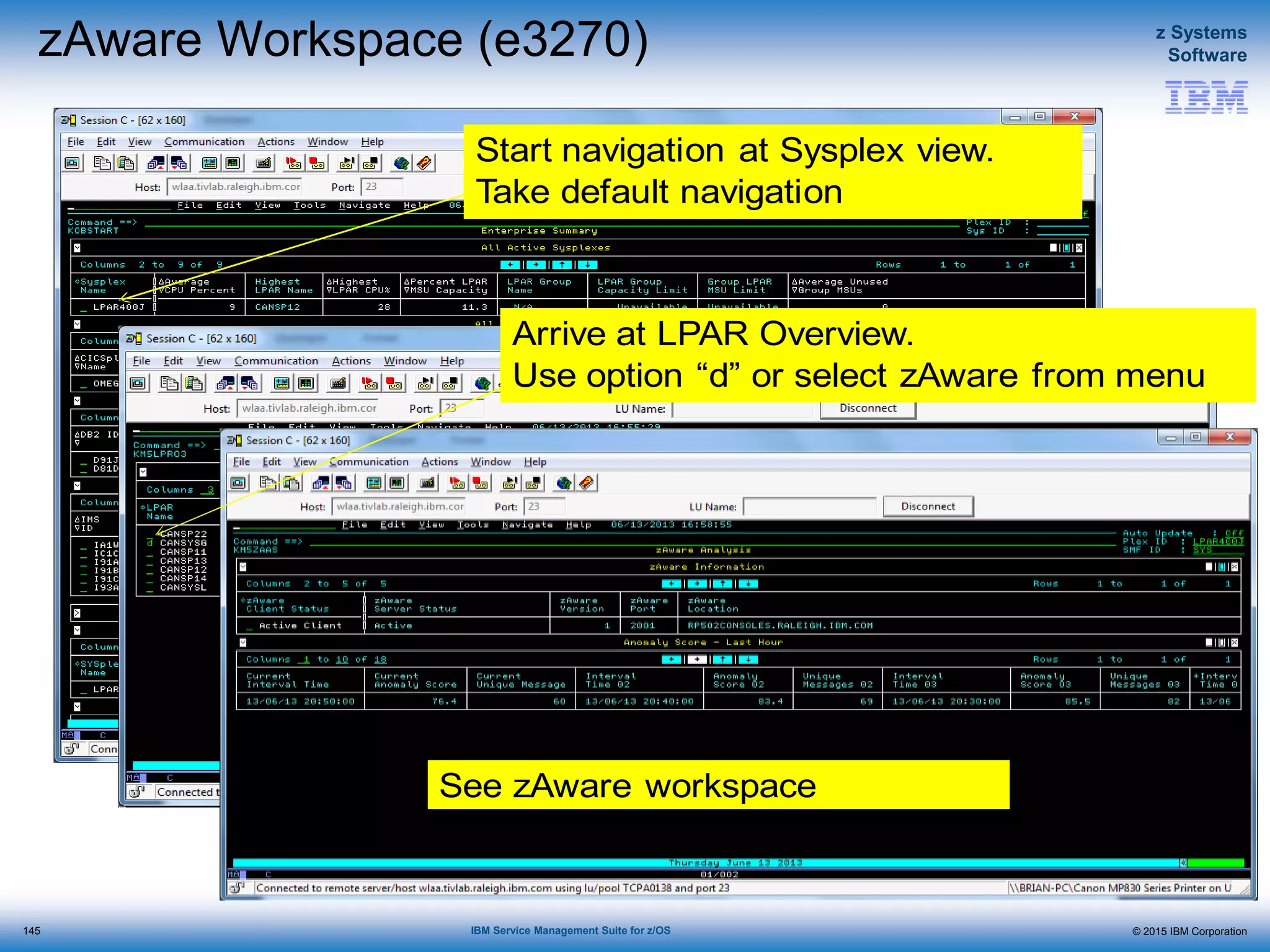1270x952 pixels.
Task: Expand the collapsed panel above SYSplex Name section
Action: [x=77, y=613]
